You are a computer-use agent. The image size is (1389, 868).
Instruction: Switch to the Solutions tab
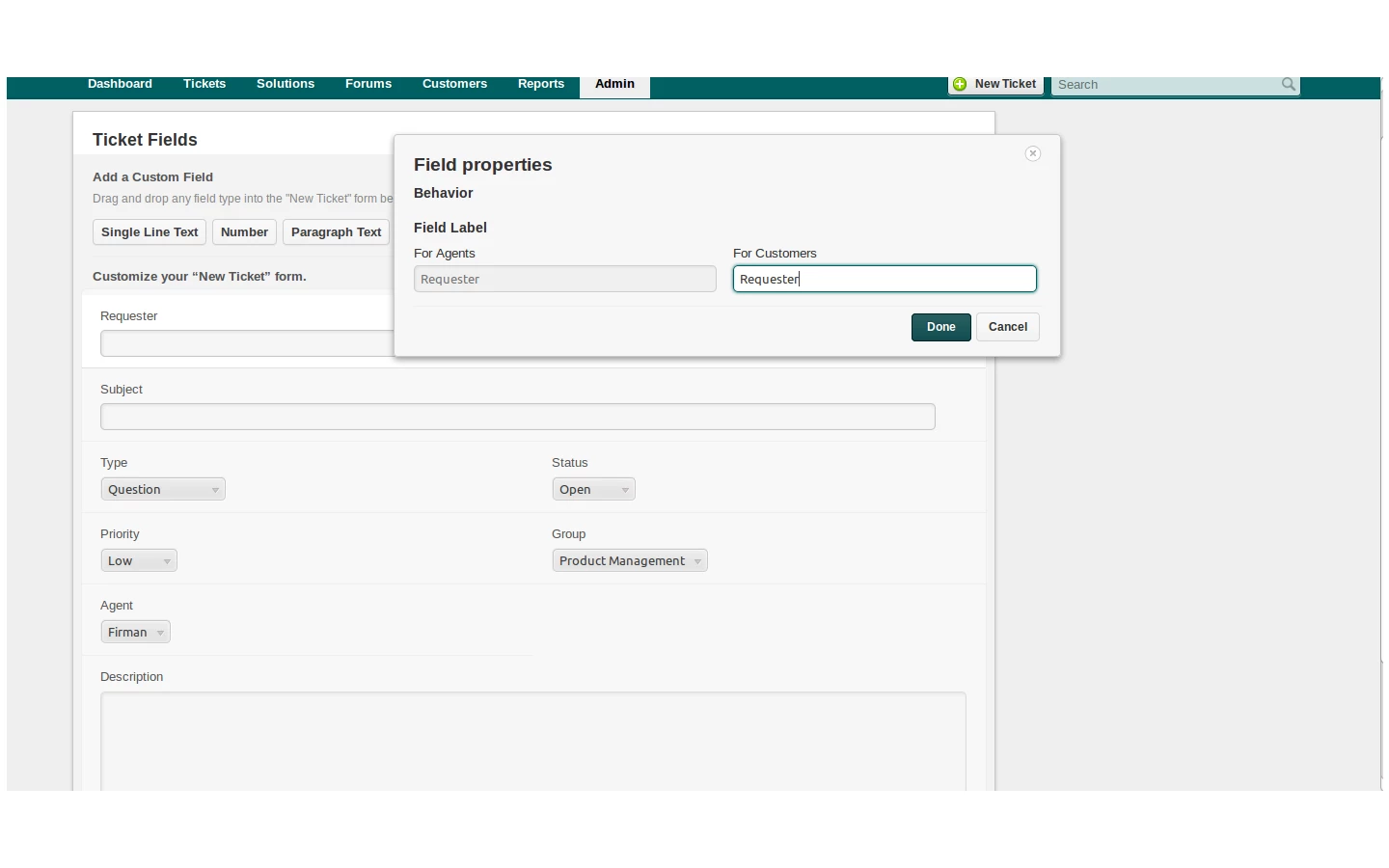coord(286,84)
